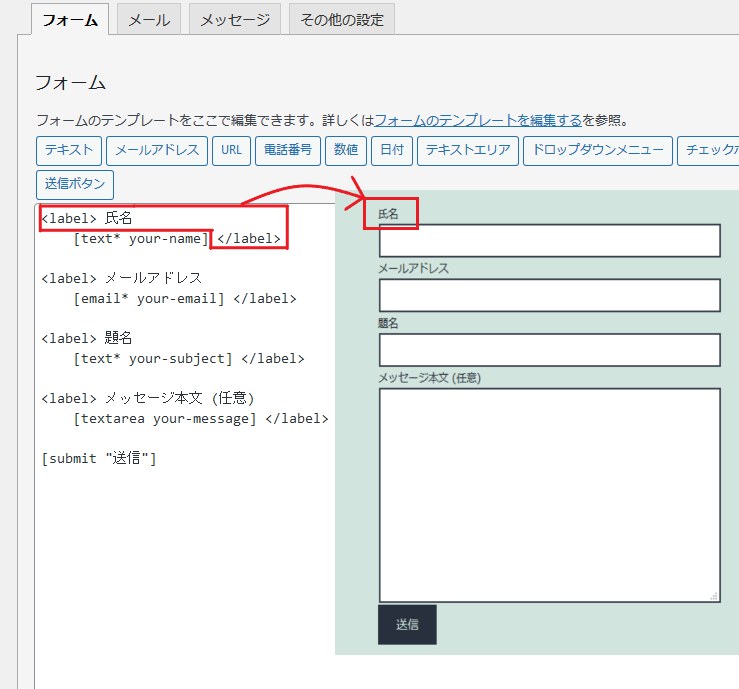Select the その他の設定 tab
The height and width of the screenshot is (689, 739).
pyautogui.click(x=342, y=20)
